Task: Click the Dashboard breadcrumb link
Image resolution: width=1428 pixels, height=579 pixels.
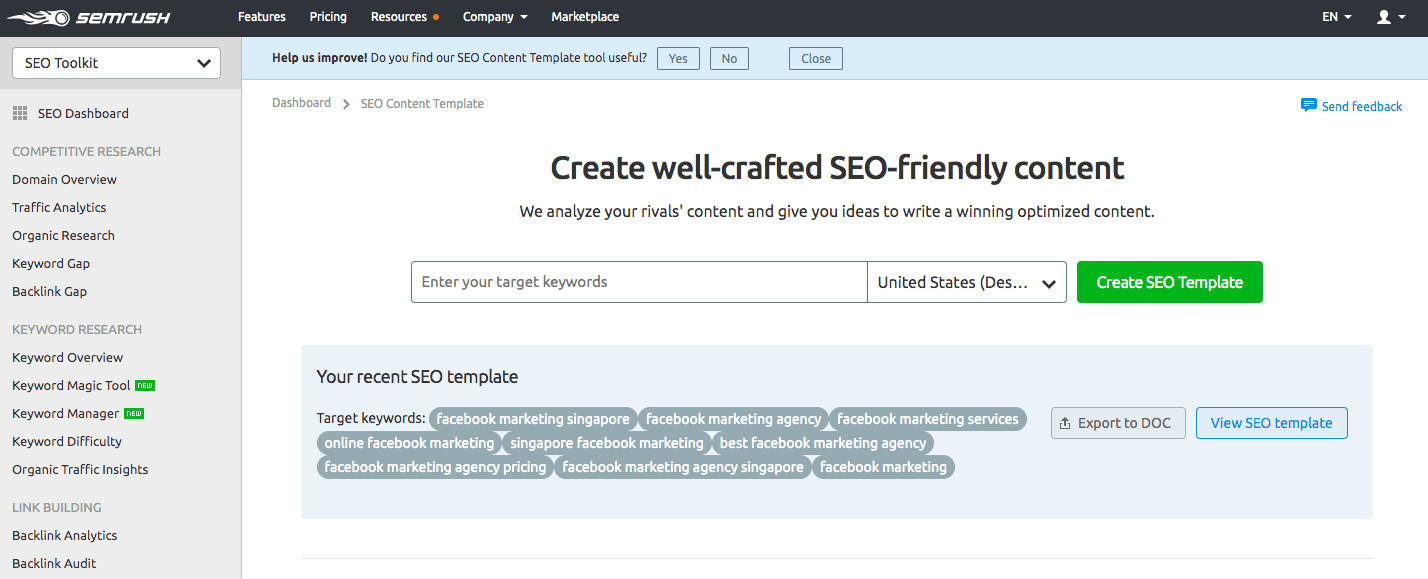Action: (301, 103)
